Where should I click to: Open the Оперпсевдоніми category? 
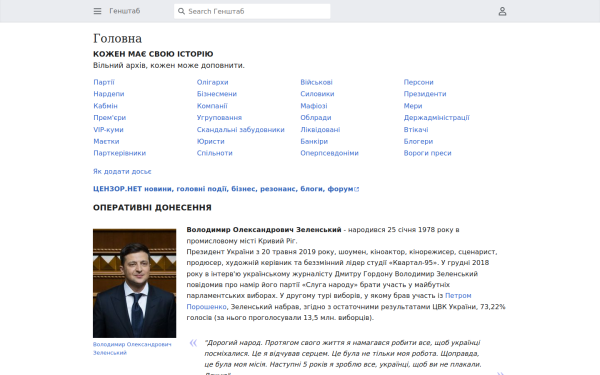click(x=329, y=153)
